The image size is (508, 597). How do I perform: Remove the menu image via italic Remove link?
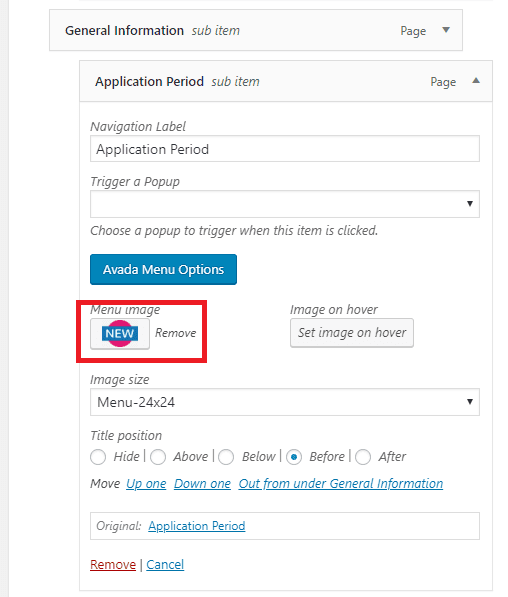tap(176, 333)
